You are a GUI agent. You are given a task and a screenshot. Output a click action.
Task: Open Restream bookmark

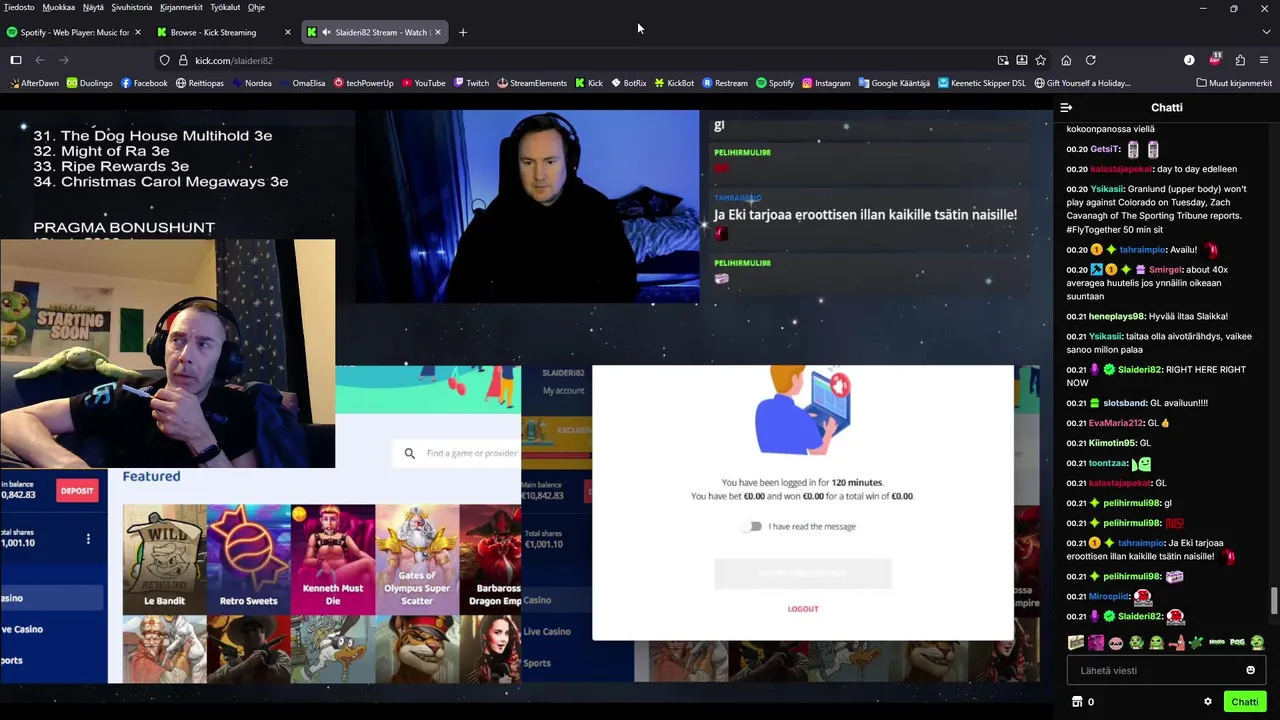point(725,83)
